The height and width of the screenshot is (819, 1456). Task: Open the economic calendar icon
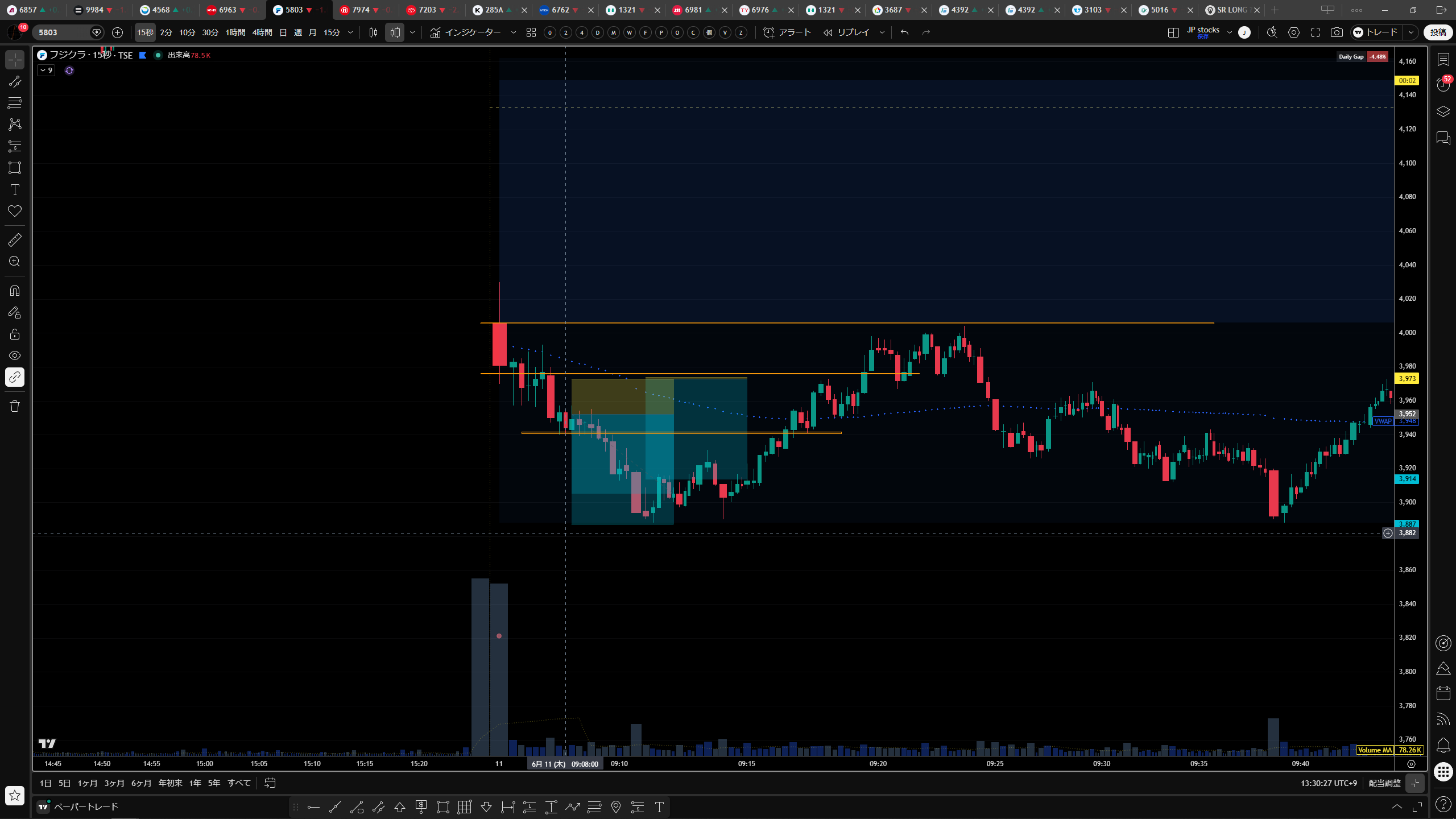tap(1443, 693)
